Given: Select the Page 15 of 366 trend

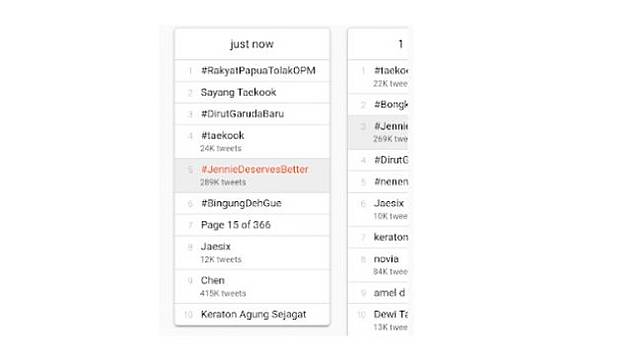Looking at the screenshot, I should coord(252,225).
